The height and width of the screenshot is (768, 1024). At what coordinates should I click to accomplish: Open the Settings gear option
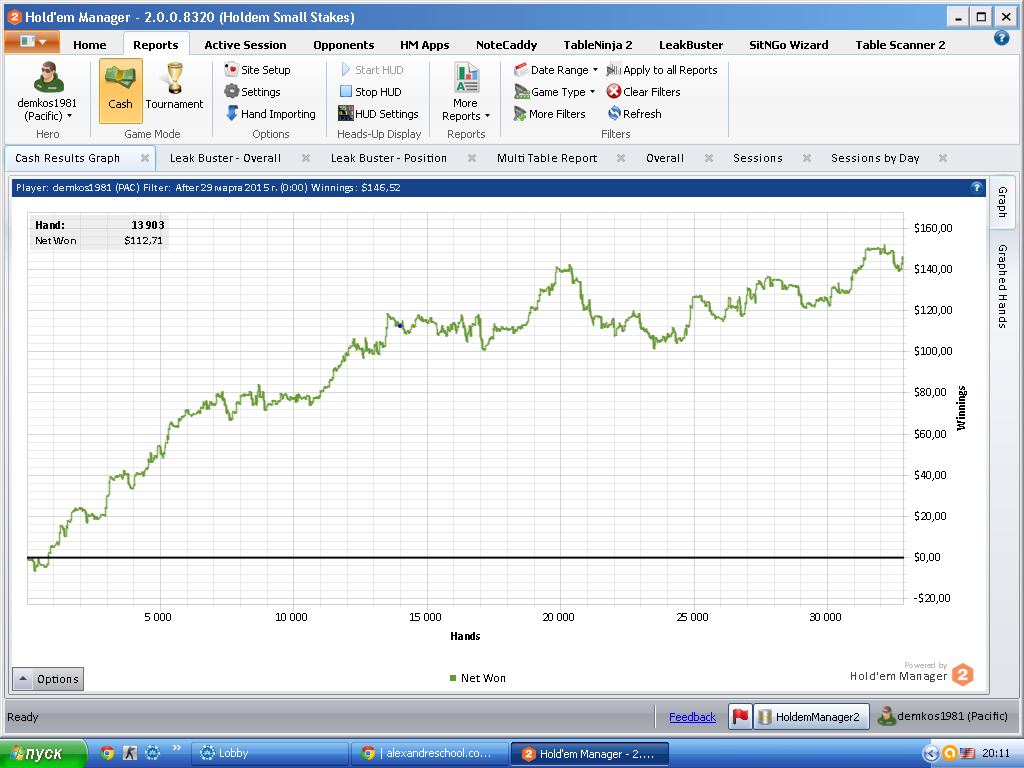[x=252, y=92]
